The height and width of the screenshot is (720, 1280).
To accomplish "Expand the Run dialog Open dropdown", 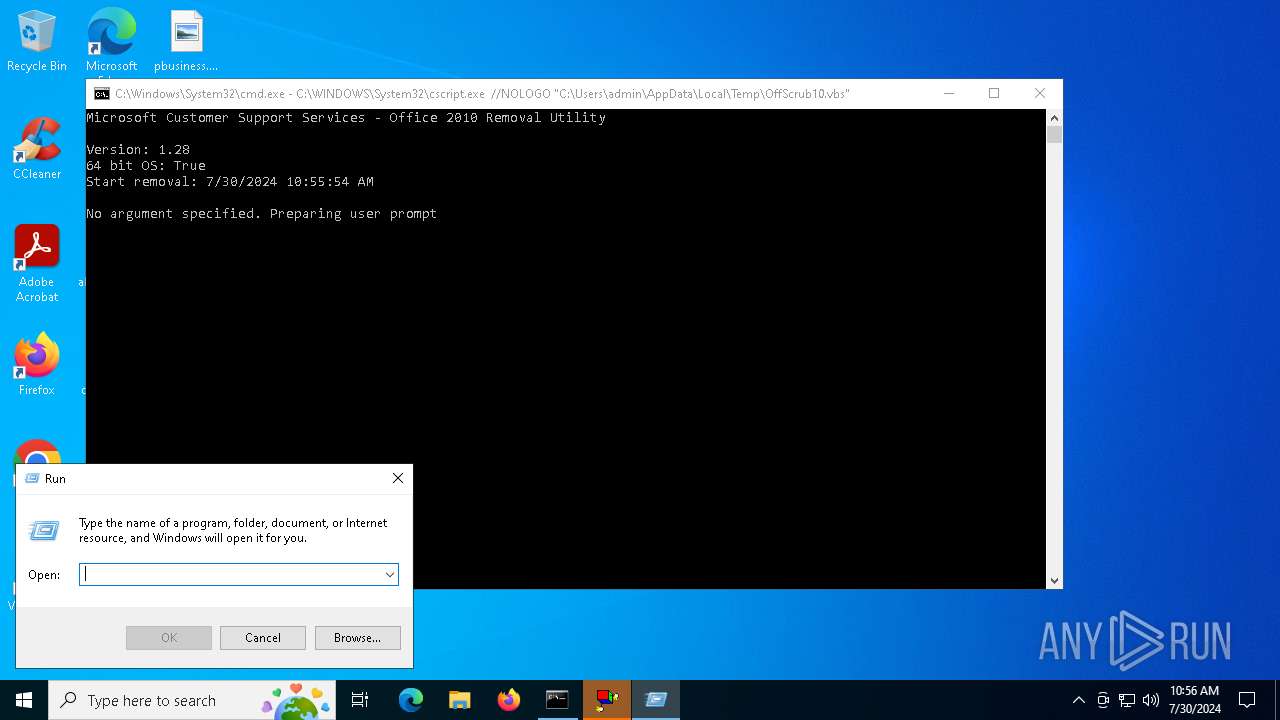I will point(390,574).
